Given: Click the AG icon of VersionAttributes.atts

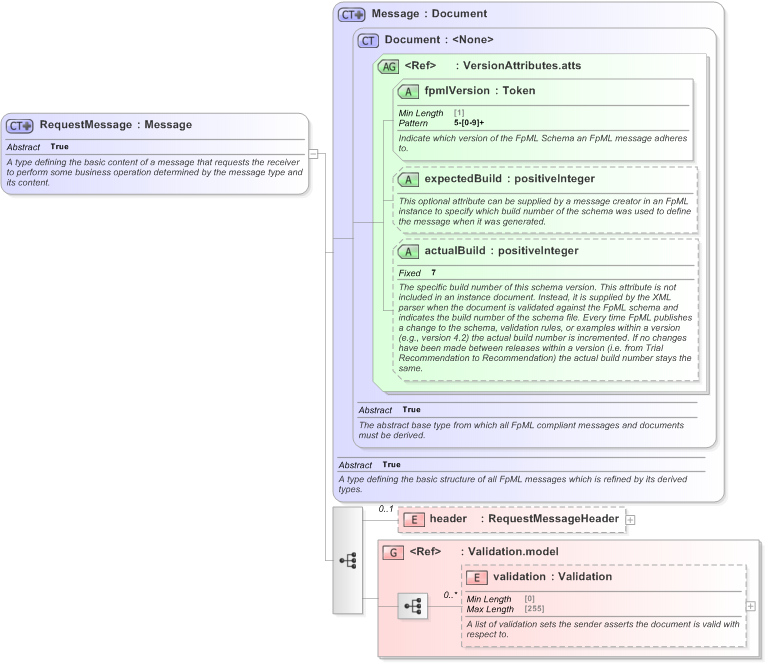Looking at the screenshot, I should [x=388, y=66].
